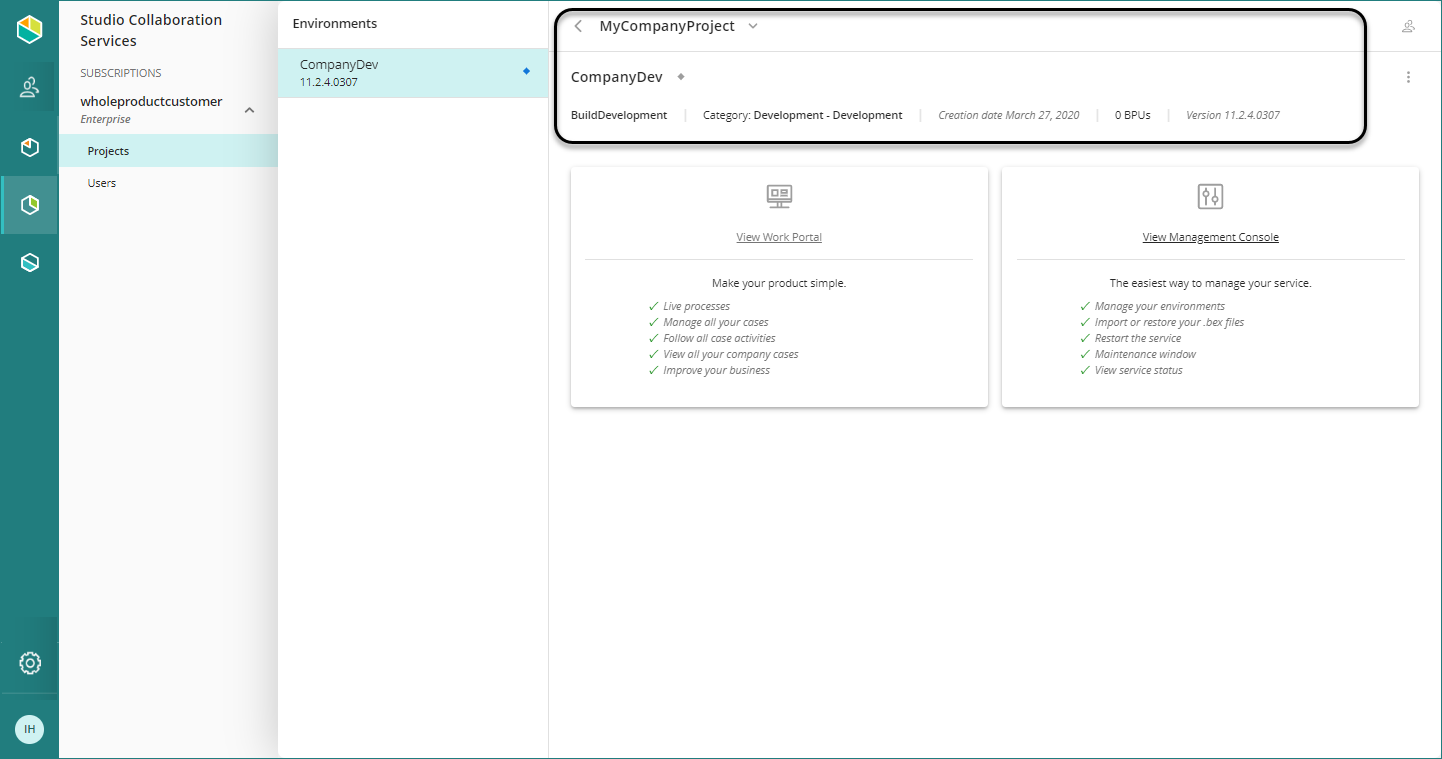Screen dimensions: 1442x759
Task: Open the MyCompanyProject dropdown arrow
Action: [x=753, y=26]
